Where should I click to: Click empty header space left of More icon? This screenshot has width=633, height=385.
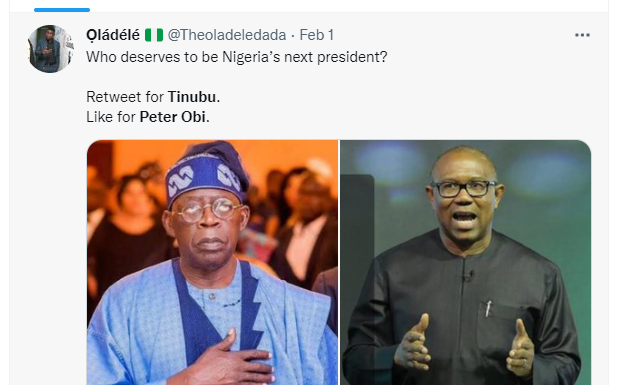tap(452, 35)
